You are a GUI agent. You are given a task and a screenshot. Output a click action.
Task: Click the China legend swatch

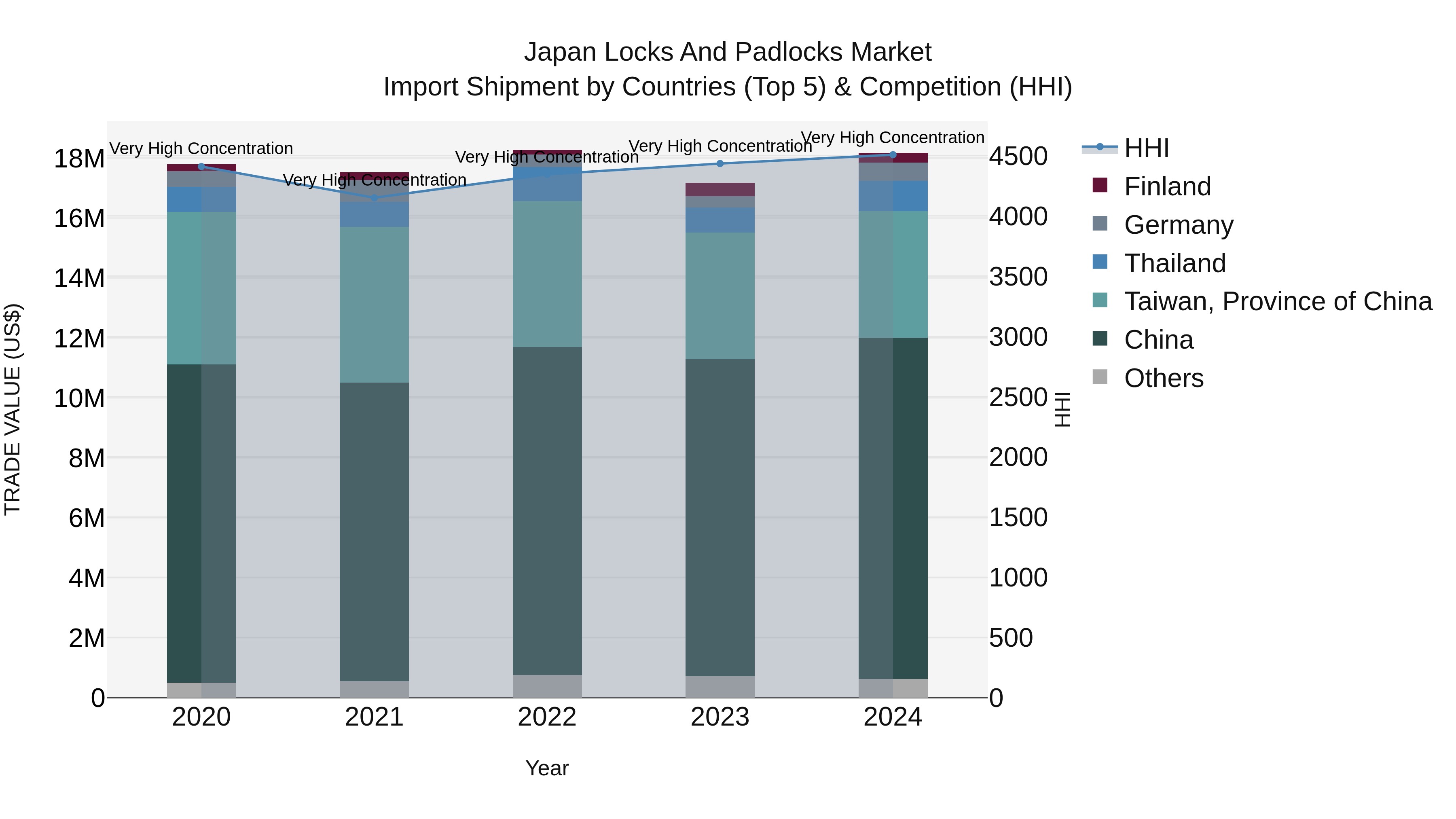(x=1100, y=339)
